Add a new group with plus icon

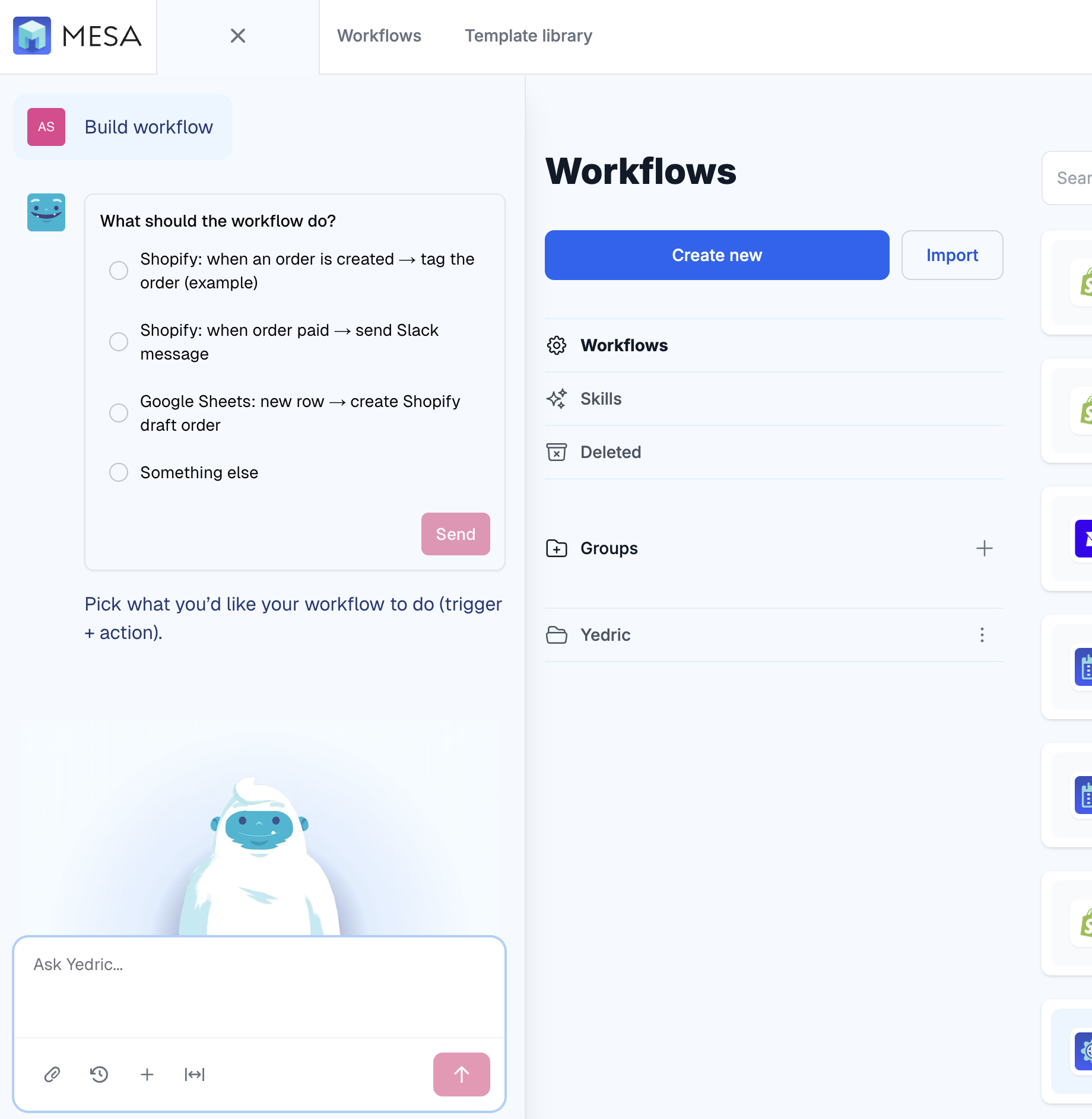click(x=985, y=548)
